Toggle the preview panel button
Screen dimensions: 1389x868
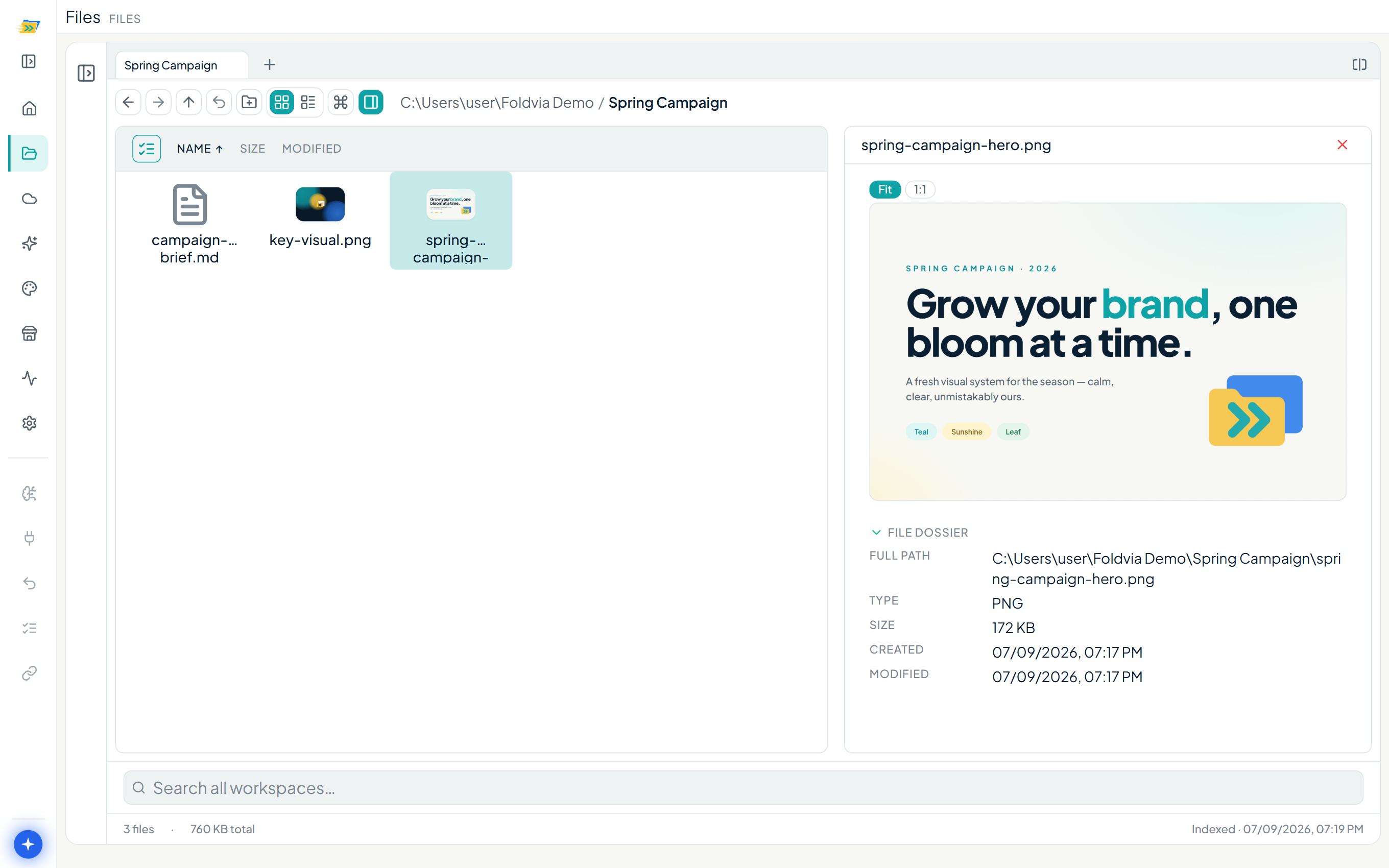click(x=371, y=102)
